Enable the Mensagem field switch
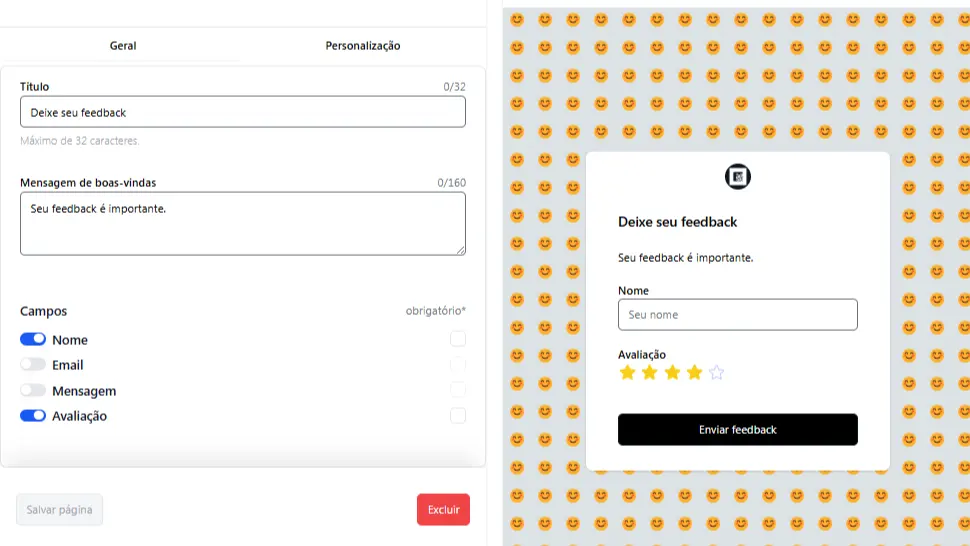This screenshot has height=546, width=970. point(33,390)
